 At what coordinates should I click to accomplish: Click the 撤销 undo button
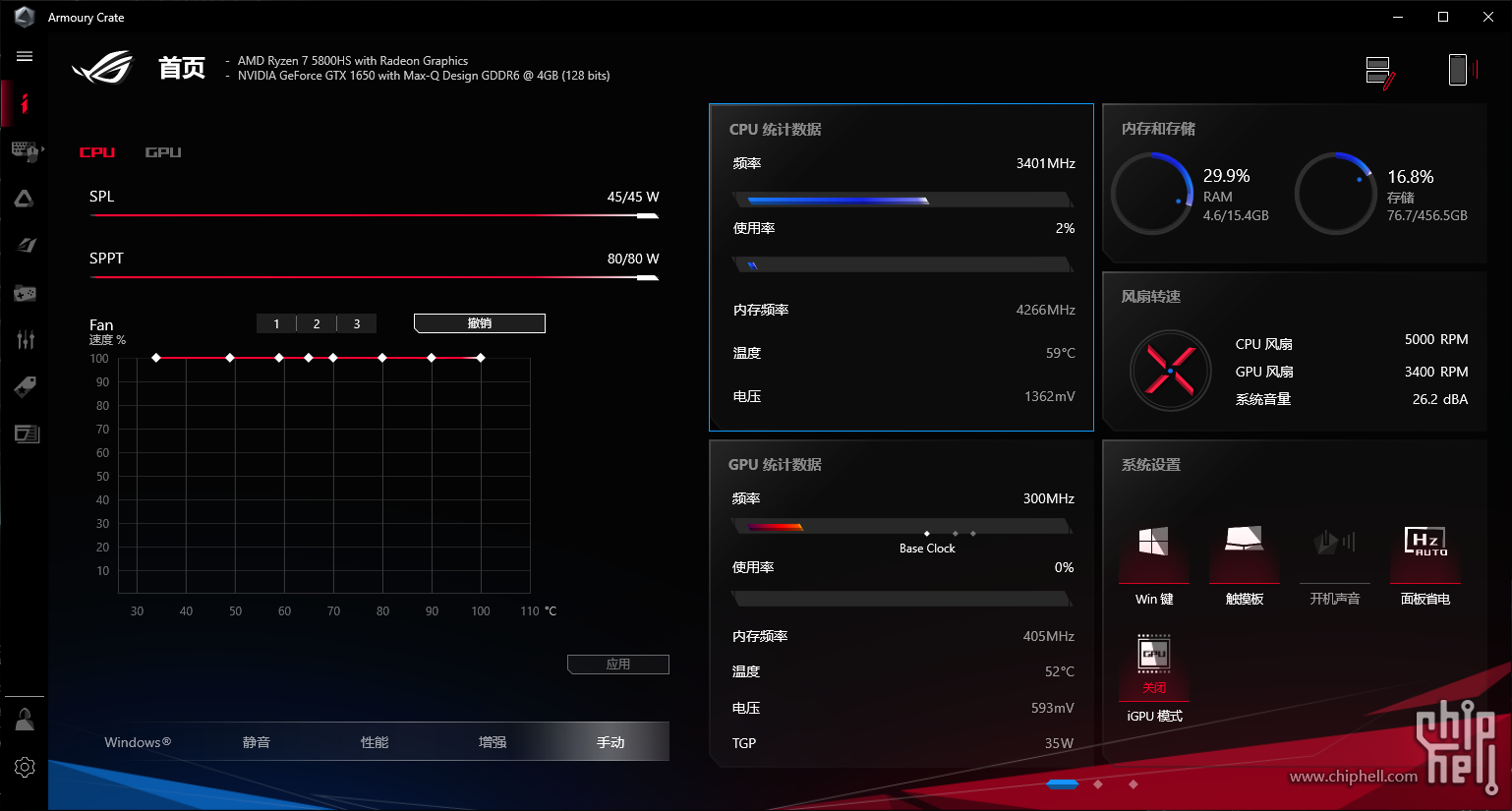(x=480, y=323)
